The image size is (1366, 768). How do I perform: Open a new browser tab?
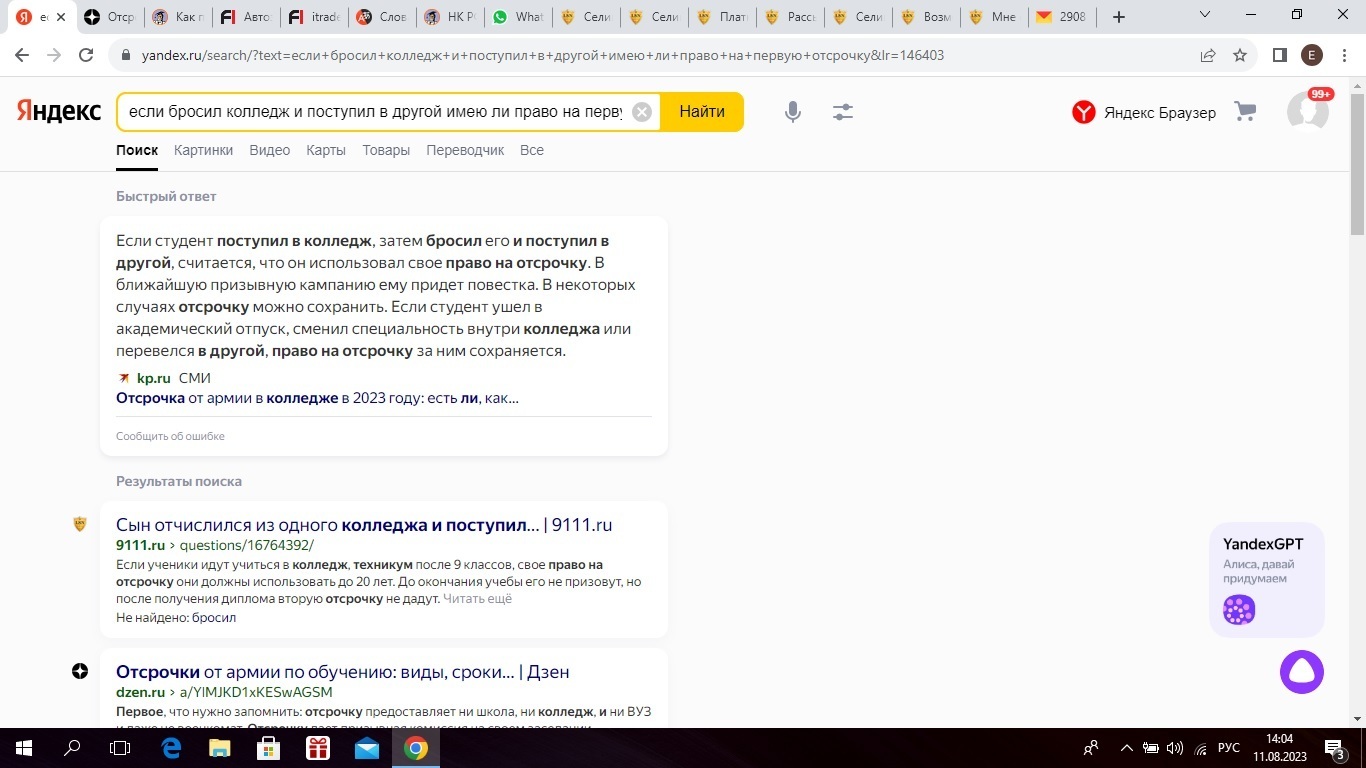(1119, 17)
